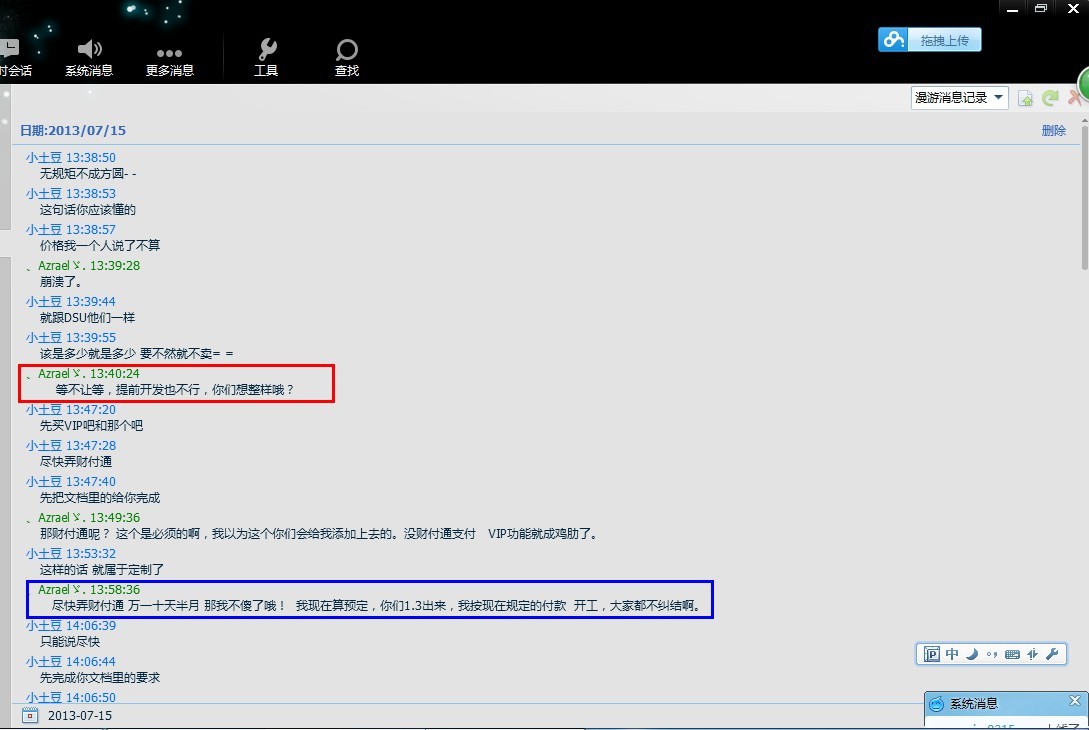Image resolution: width=1089 pixels, height=730 pixels.
Task: Open the calendar date picker icon
Action: (x=30, y=715)
